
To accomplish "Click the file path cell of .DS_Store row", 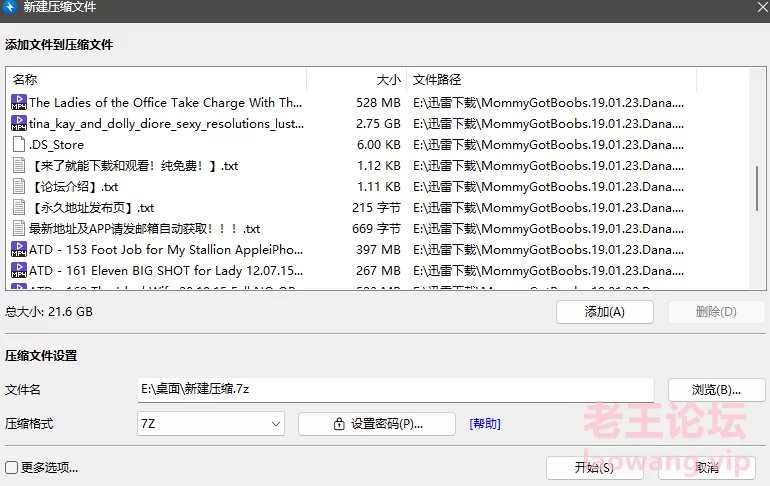I will point(548,145).
